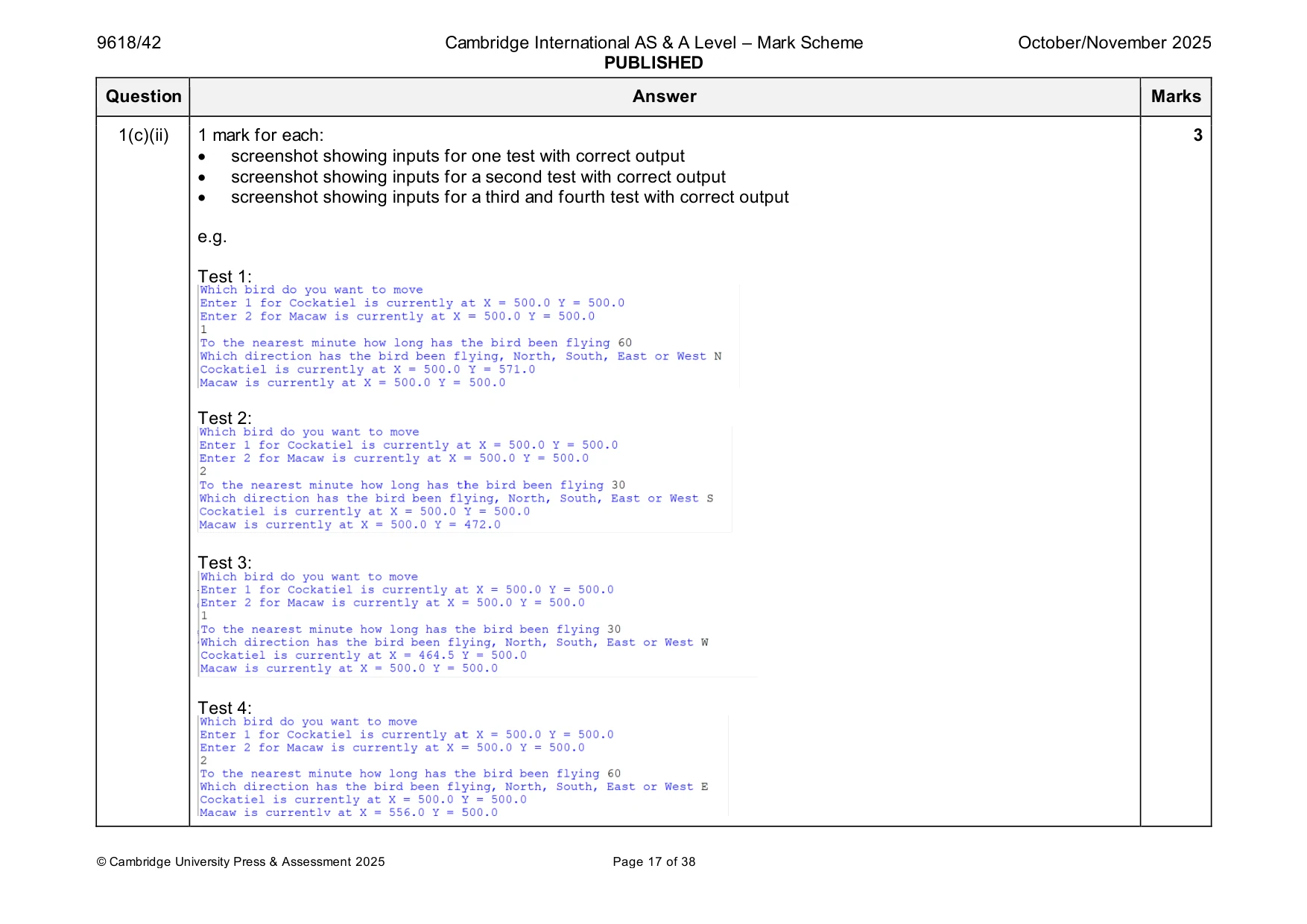
Task: Click Test 4 screenshot's direction input E
Action: point(704,787)
